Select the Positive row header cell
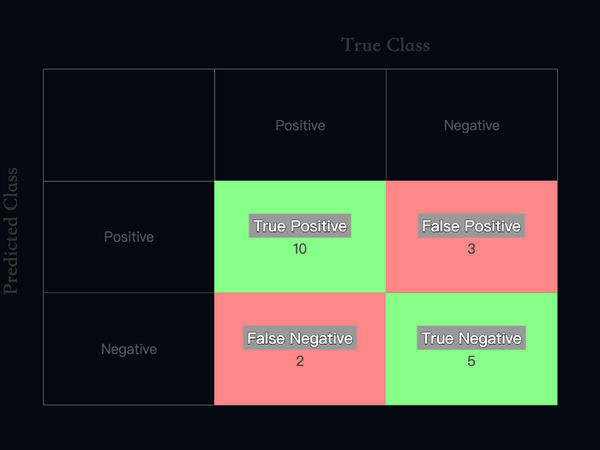Viewport: 600px width, 450px height. pyautogui.click(x=129, y=237)
